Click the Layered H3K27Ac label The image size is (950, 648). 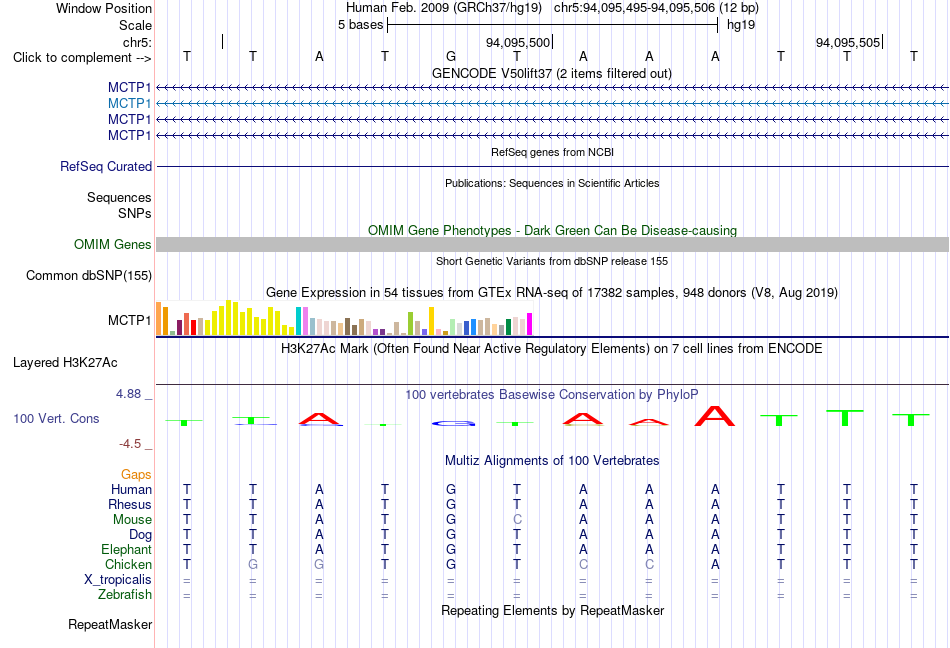[65, 363]
